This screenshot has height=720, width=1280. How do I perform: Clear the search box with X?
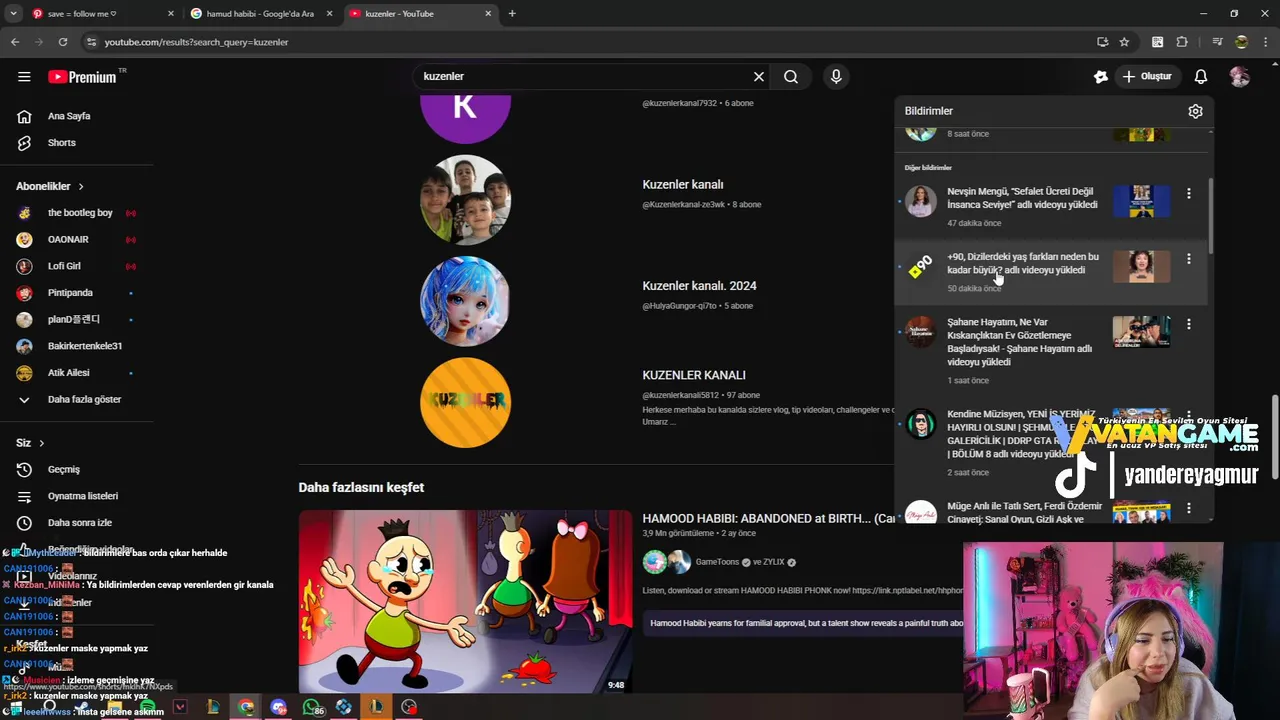tap(759, 76)
